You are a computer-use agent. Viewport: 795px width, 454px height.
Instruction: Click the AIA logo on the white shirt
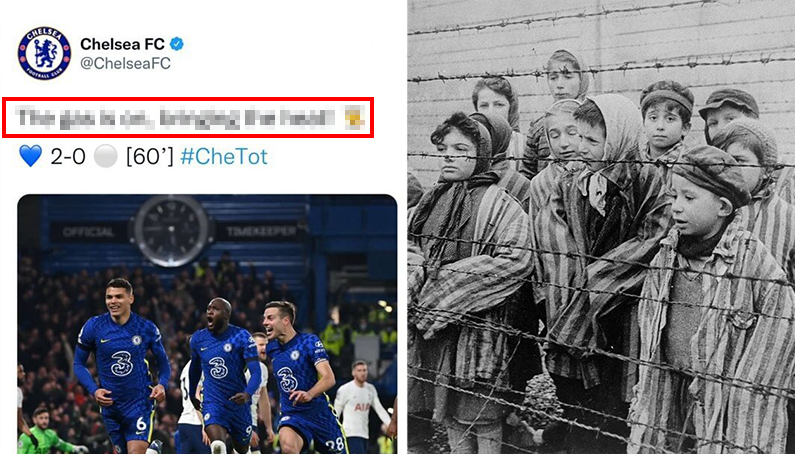point(362,407)
